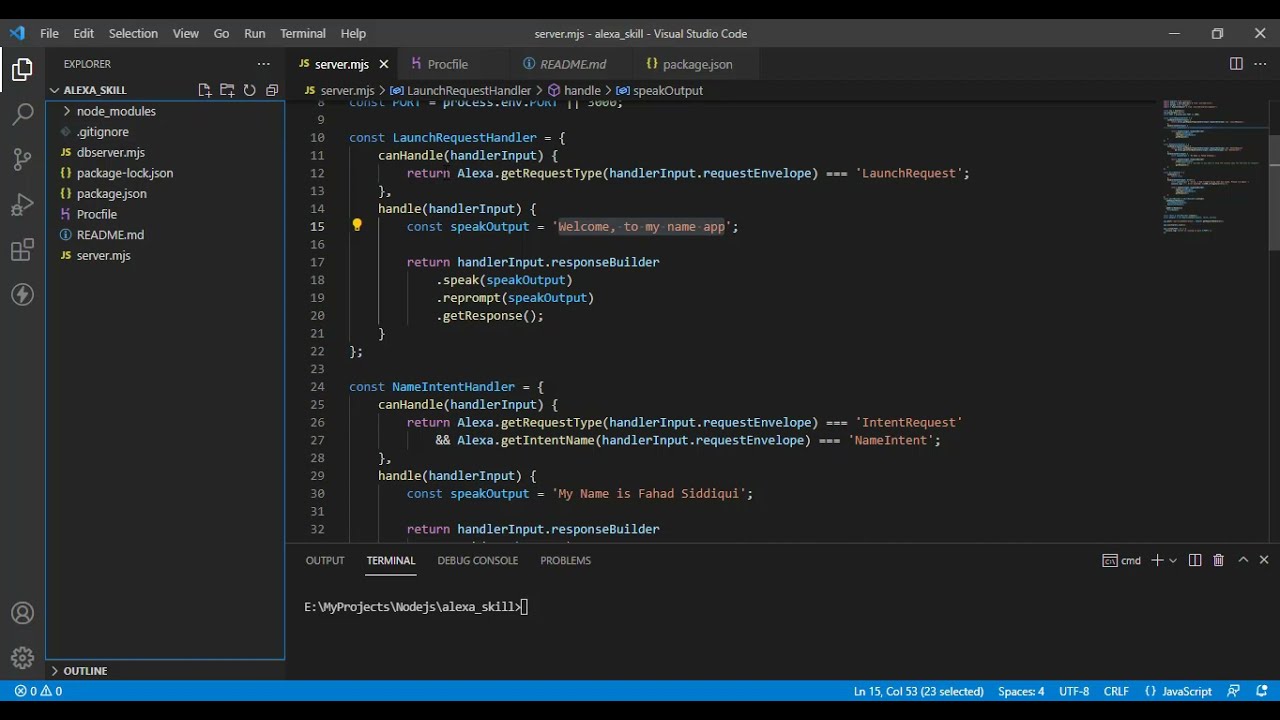Viewport: 1280px width, 720px height.
Task: Open the Accounts icon in activity bar
Action: pyautogui.click(x=22, y=613)
